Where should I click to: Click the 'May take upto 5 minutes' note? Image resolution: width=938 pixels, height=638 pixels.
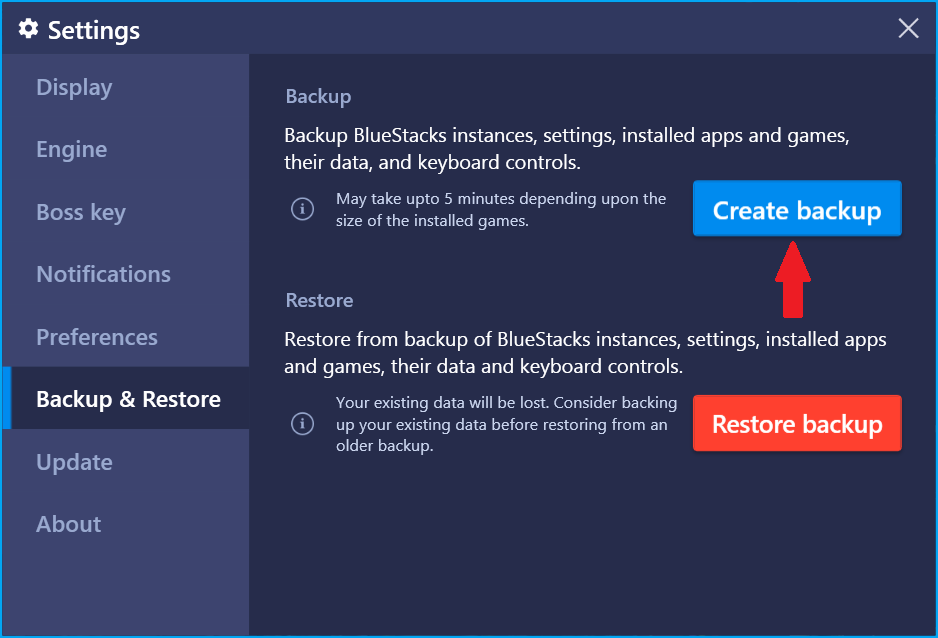tap(501, 209)
